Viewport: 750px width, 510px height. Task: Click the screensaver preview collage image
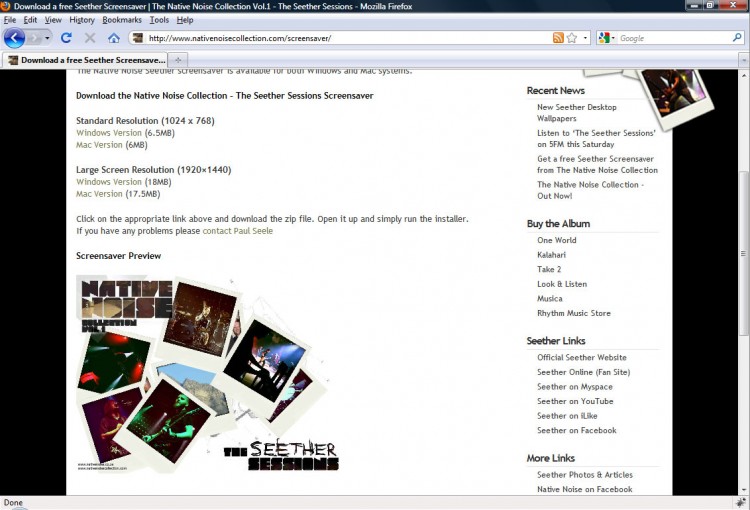[x=208, y=373]
